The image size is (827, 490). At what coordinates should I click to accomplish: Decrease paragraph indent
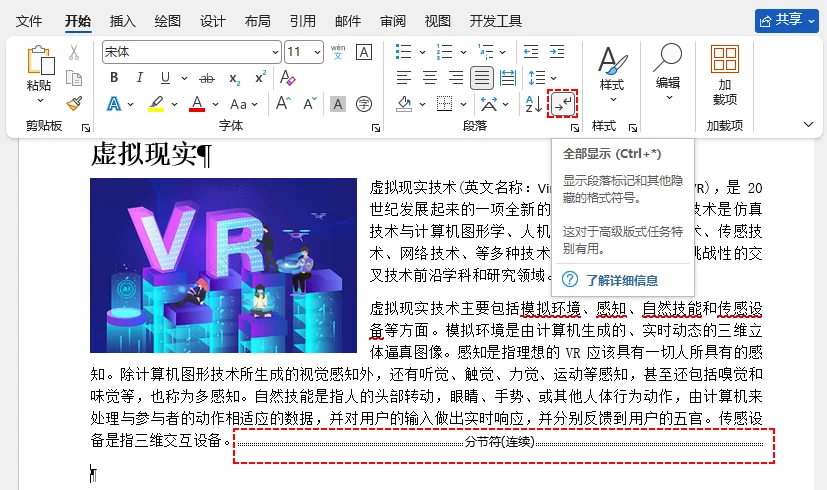click(x=531, y=52)
